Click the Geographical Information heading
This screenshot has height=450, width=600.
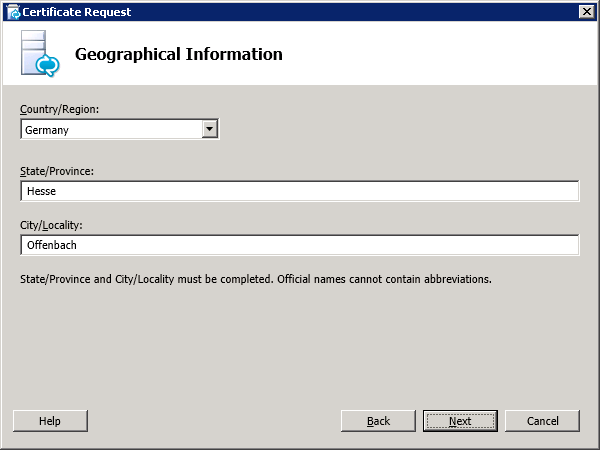click(179, 54)
